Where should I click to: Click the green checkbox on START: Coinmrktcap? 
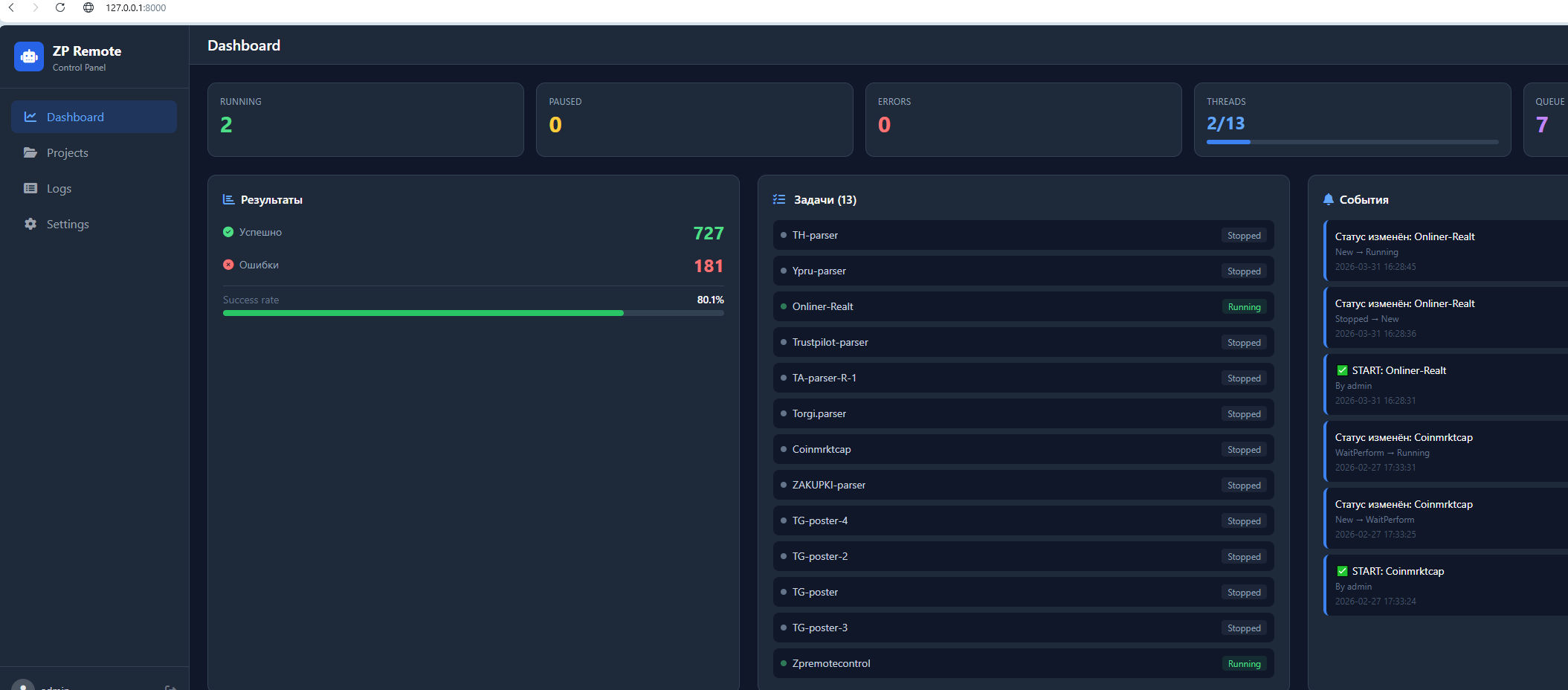tap(1342, 571)
